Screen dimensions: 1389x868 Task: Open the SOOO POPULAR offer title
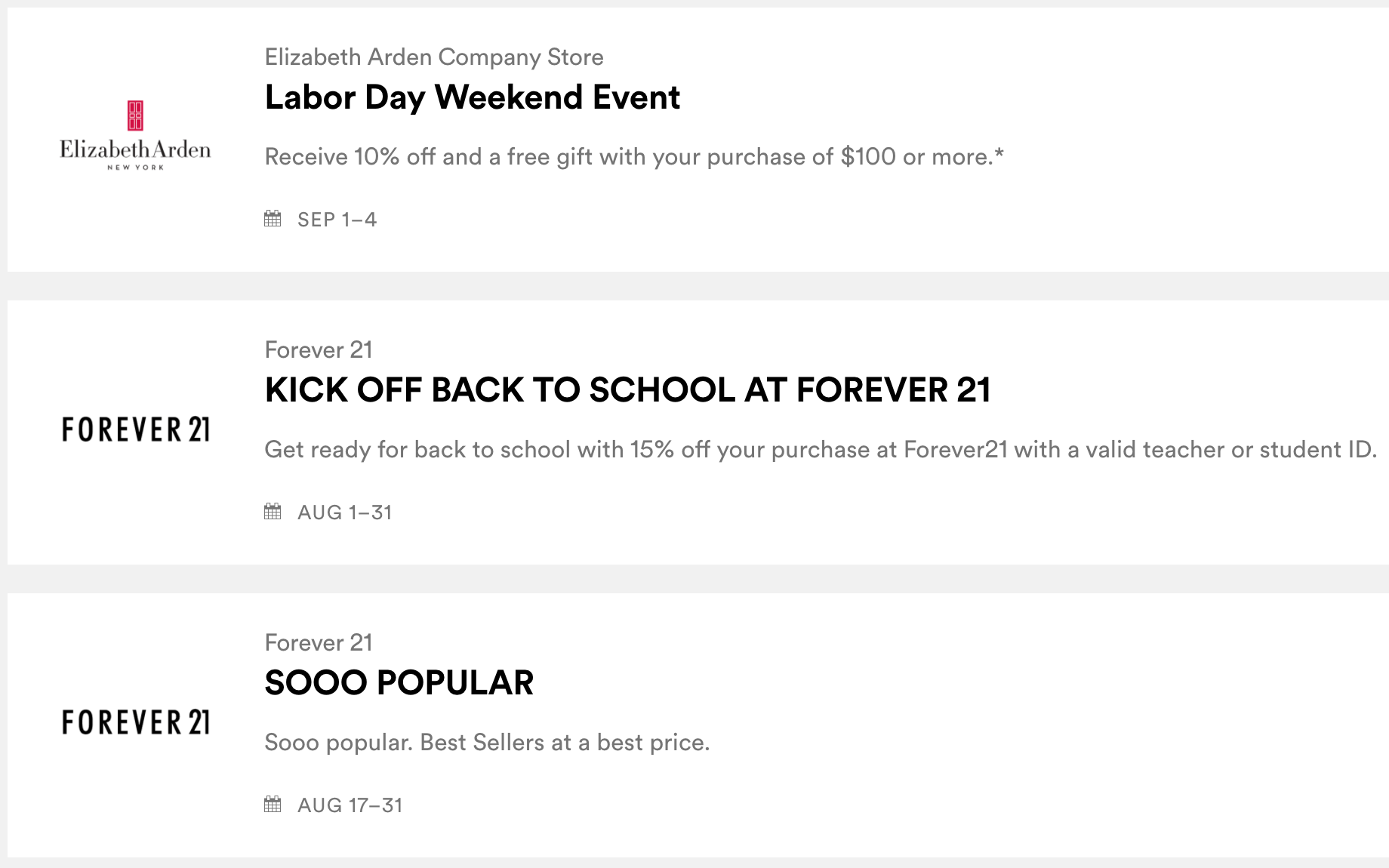coord(399,683)
